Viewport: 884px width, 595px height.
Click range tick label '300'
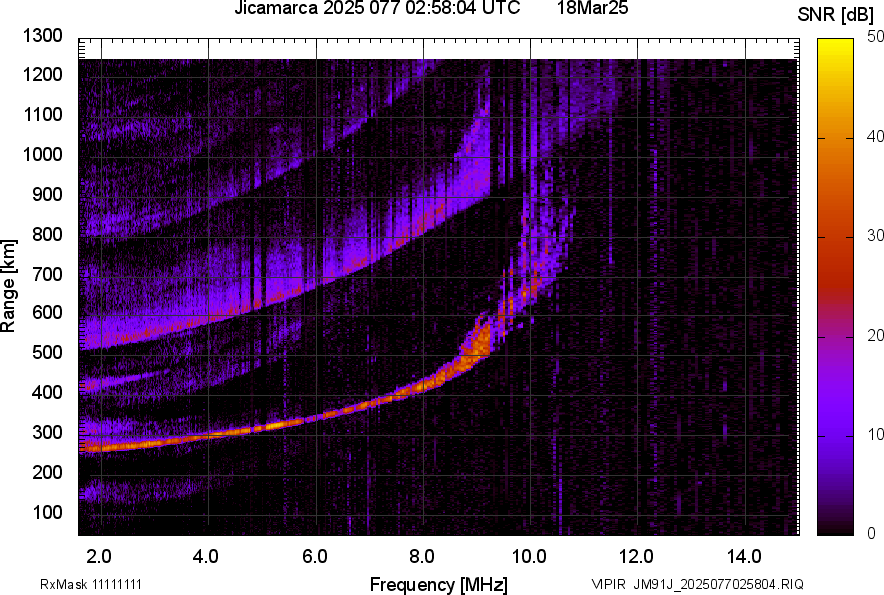pos(47,433)
